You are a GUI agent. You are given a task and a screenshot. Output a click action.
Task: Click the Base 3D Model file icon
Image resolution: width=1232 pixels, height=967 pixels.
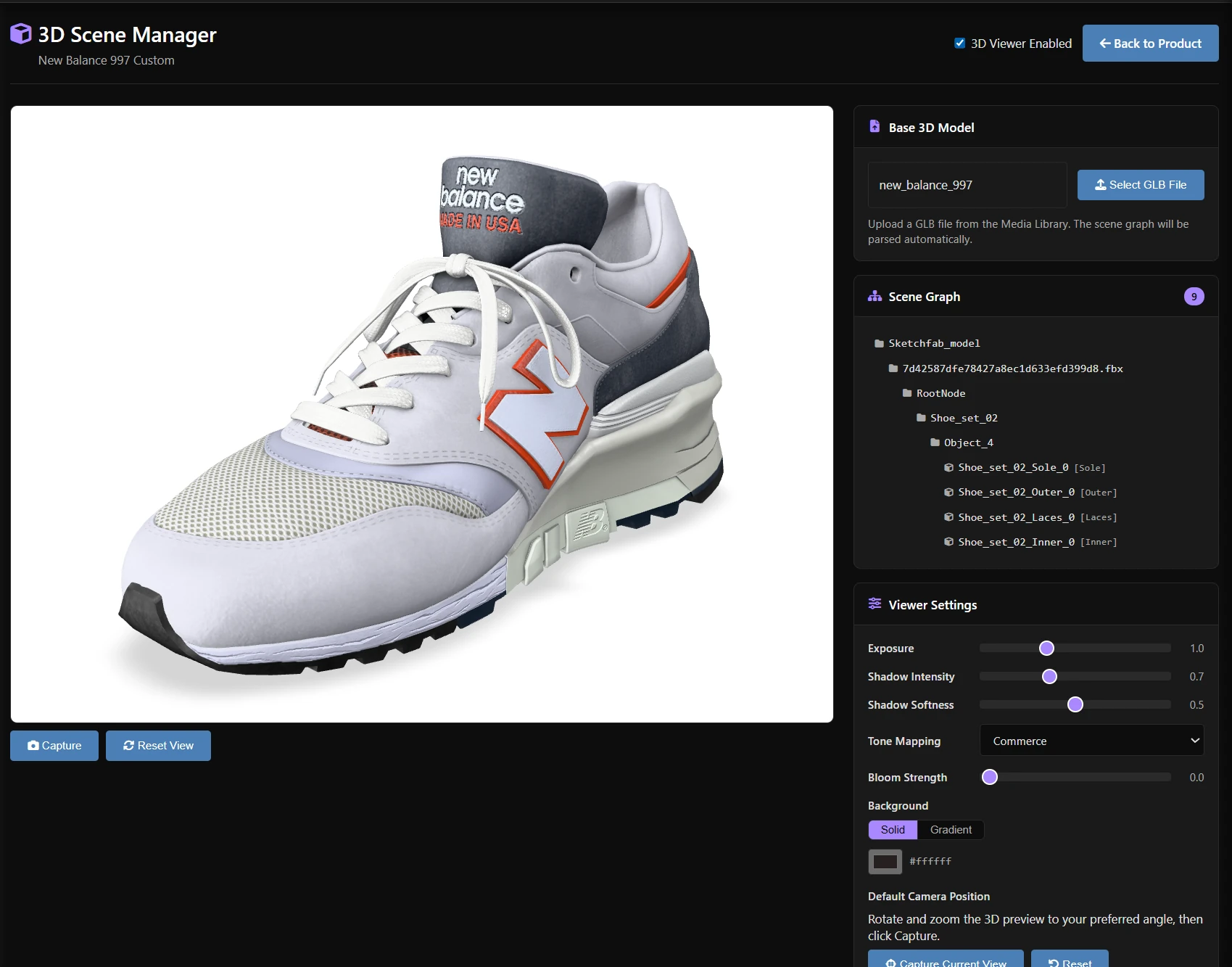tap(875, 126)
